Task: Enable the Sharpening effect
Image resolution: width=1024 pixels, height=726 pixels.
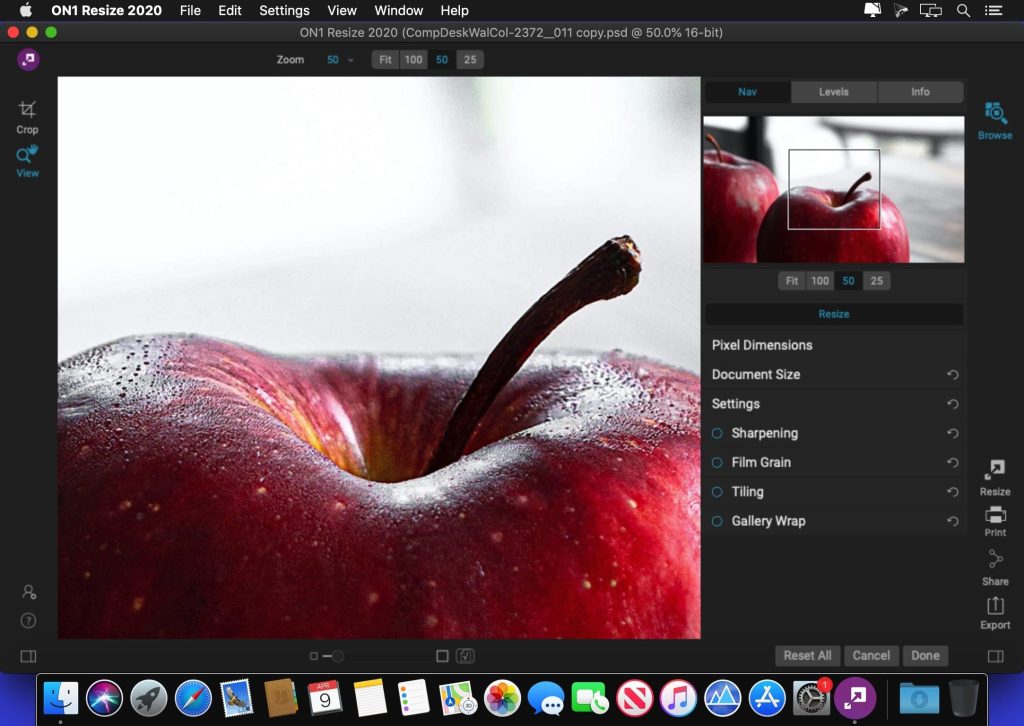Action: 715,433
